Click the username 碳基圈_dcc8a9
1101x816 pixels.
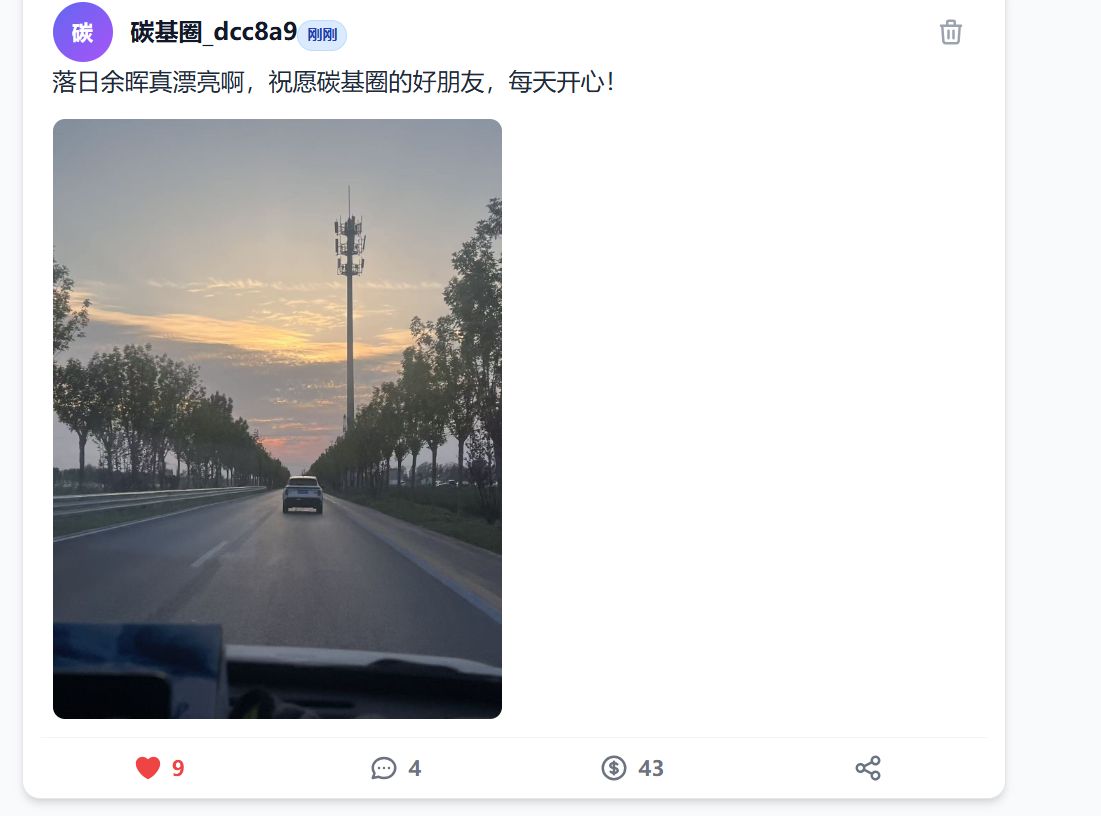point(213,32)
